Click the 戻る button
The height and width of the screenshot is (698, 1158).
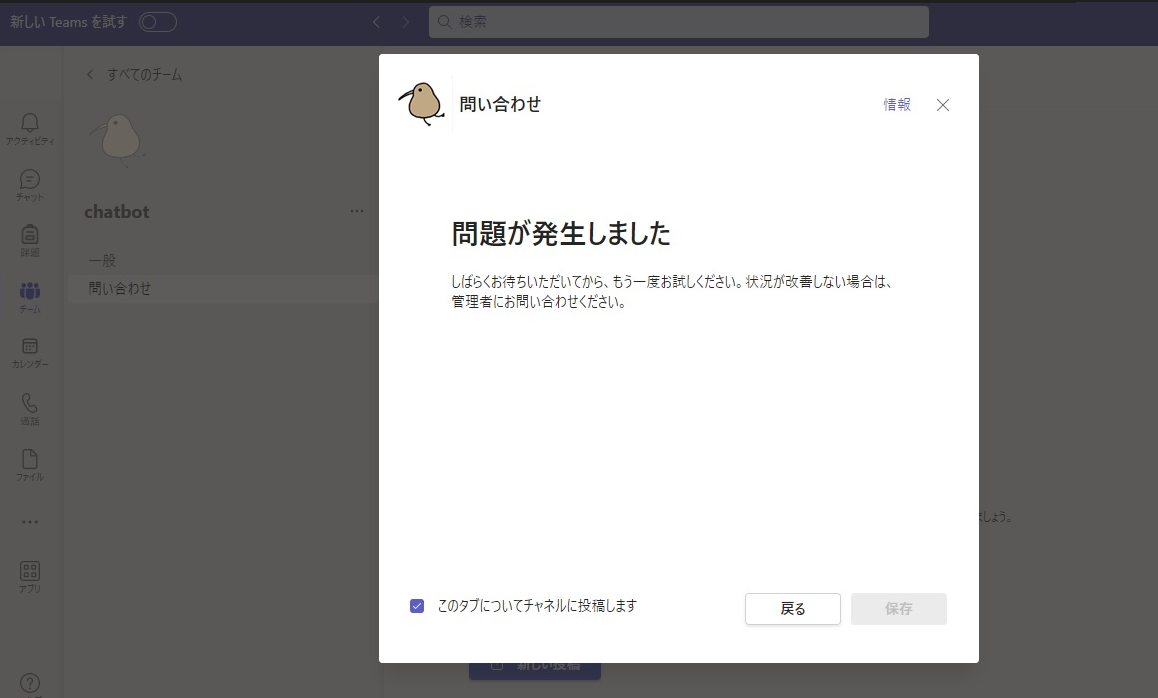[792, 609]
